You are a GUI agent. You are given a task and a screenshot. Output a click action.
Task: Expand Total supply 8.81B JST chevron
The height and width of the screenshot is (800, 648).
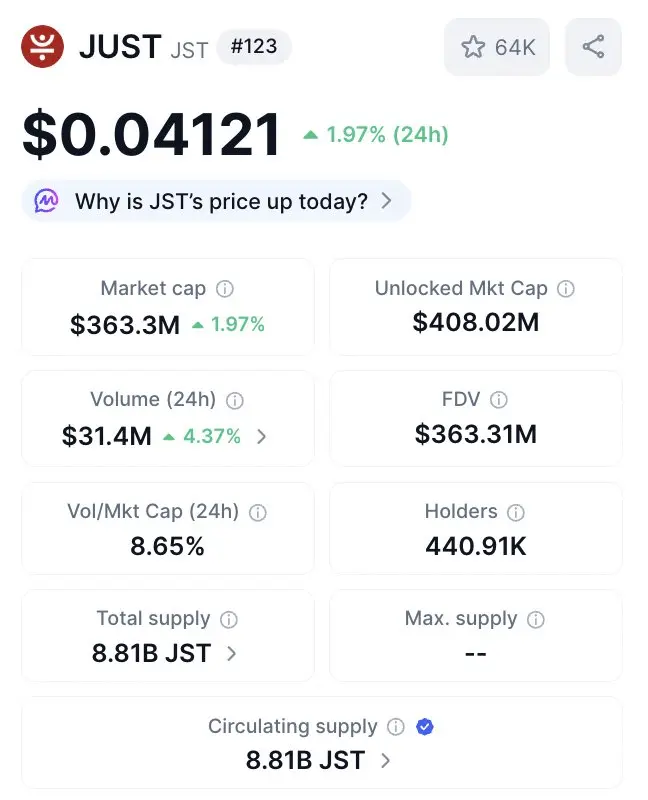(232, 654)
